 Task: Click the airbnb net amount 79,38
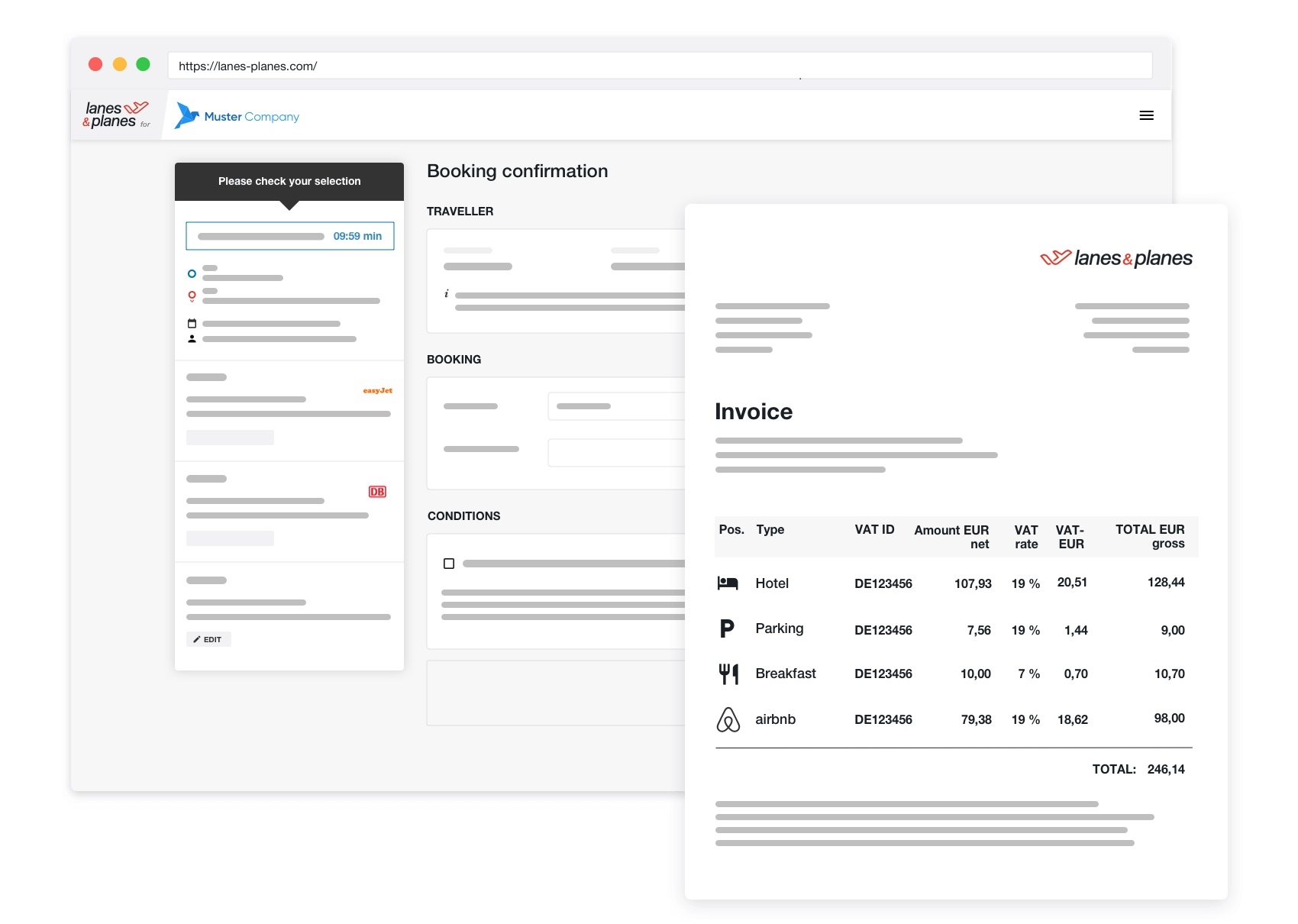click(x=977, y=720)
